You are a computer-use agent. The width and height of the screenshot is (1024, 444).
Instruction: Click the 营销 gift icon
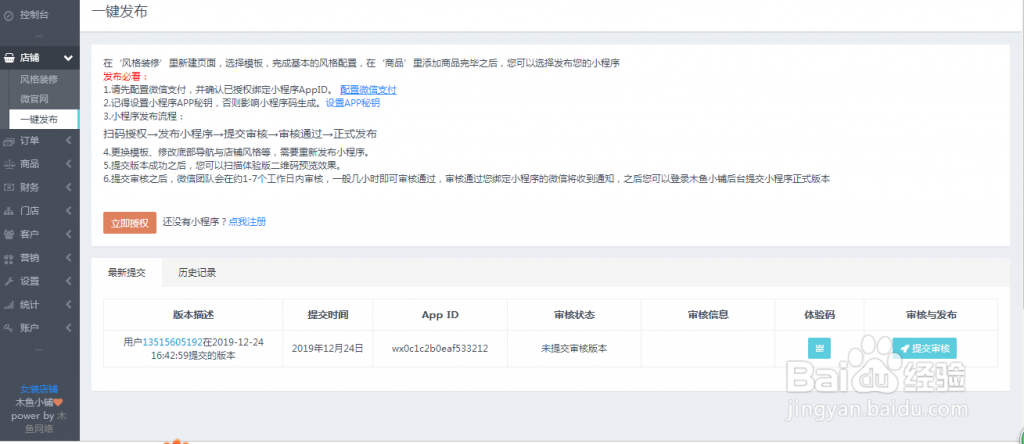pyautogui.click(x=9, y=258)
